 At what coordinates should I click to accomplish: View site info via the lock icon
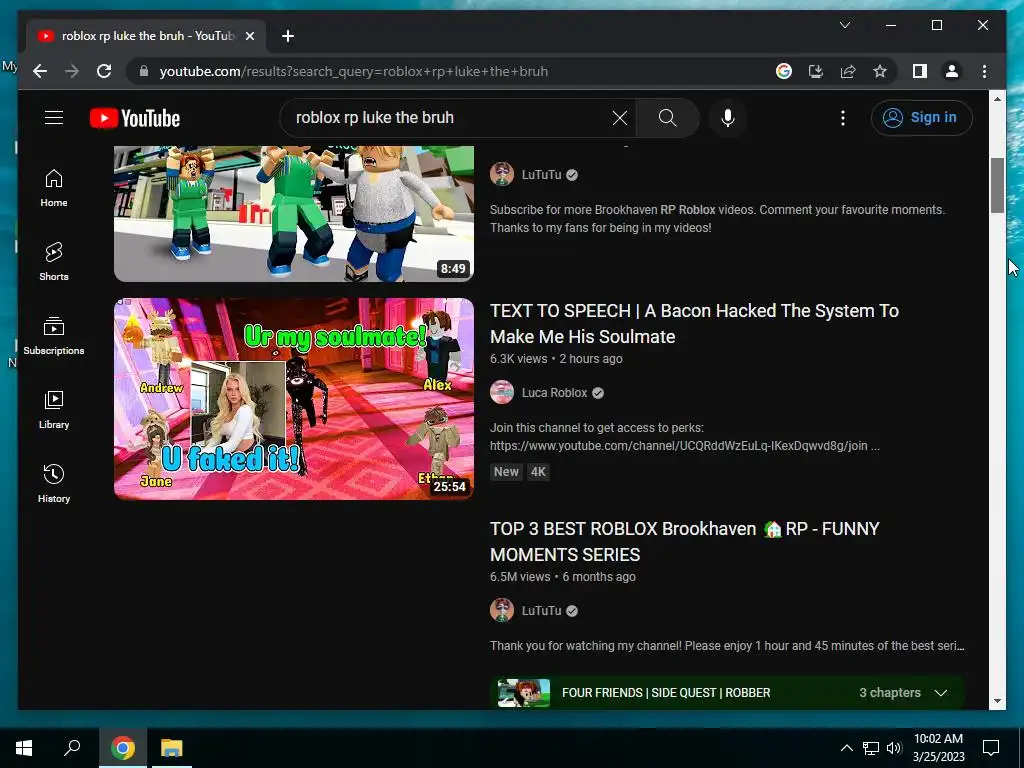click(144, 71)
